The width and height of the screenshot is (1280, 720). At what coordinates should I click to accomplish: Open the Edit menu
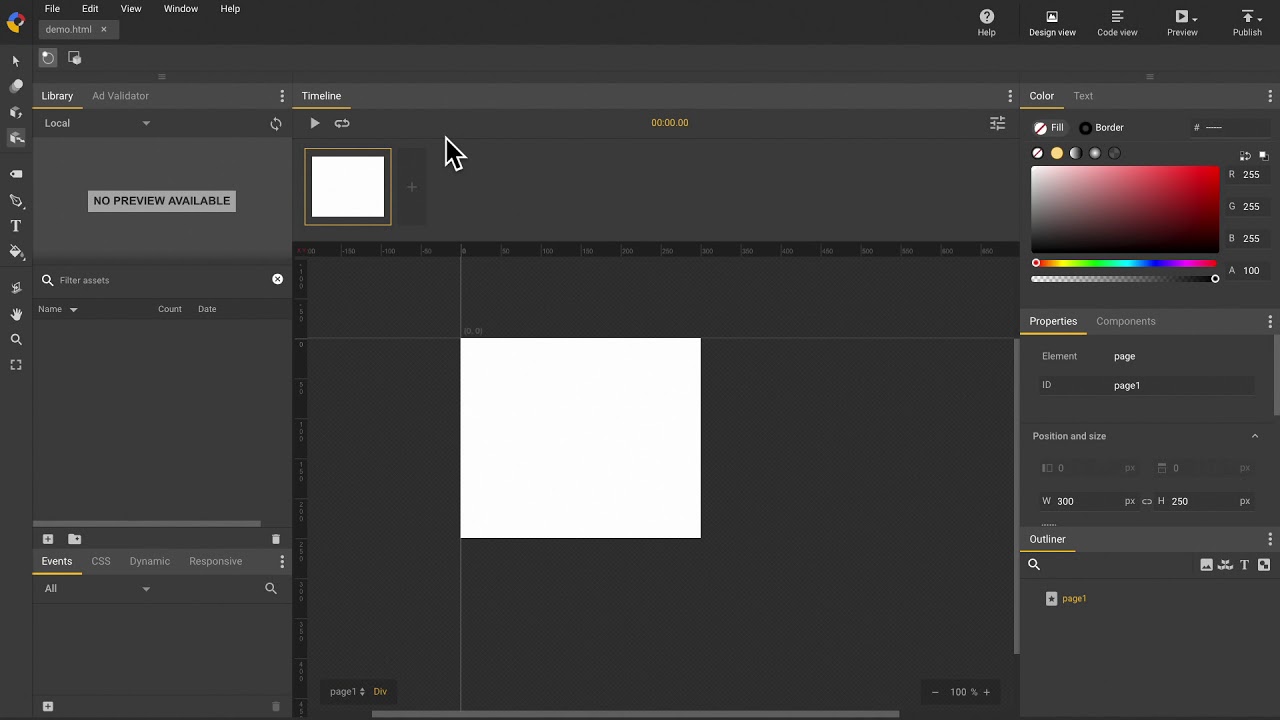point(90,9)
